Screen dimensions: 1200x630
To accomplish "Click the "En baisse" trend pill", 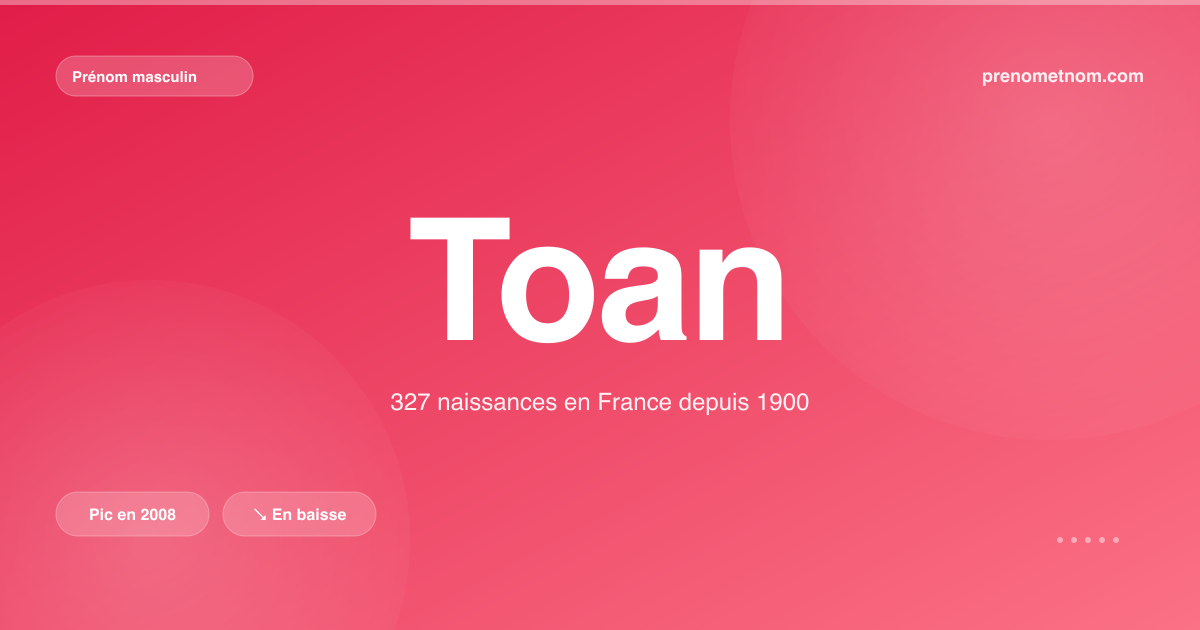I will [299, 514].
